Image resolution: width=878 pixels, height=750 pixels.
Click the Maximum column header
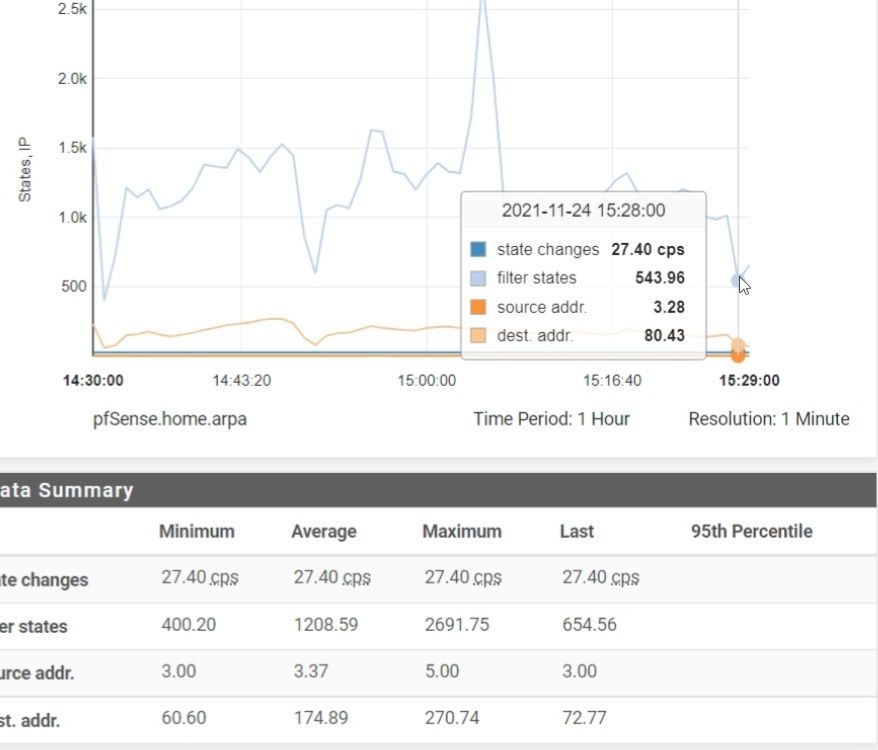tap(462, 531)
